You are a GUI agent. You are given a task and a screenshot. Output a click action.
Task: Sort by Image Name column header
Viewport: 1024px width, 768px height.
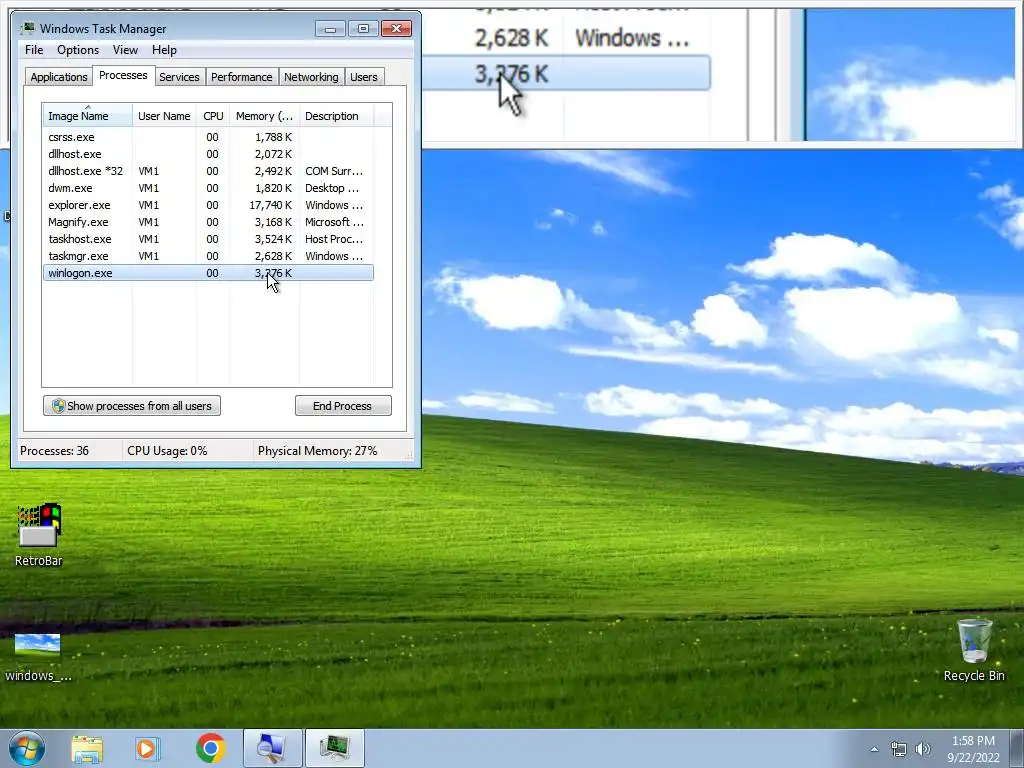88,116
